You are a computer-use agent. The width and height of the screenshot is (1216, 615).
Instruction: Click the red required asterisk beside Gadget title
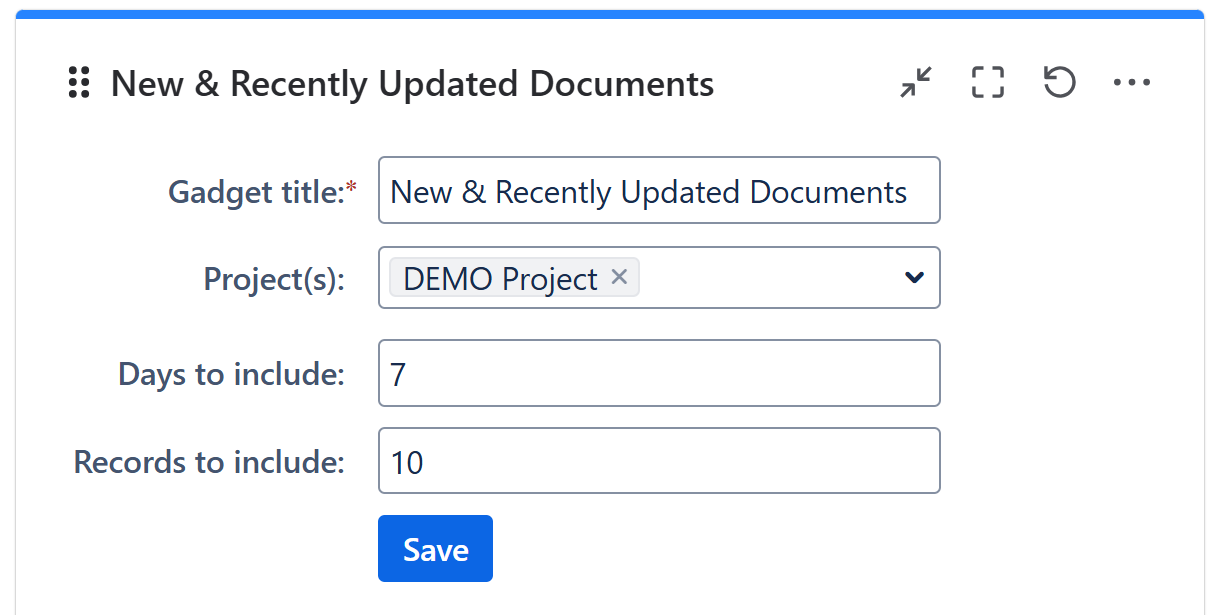(x=352, y=188)
